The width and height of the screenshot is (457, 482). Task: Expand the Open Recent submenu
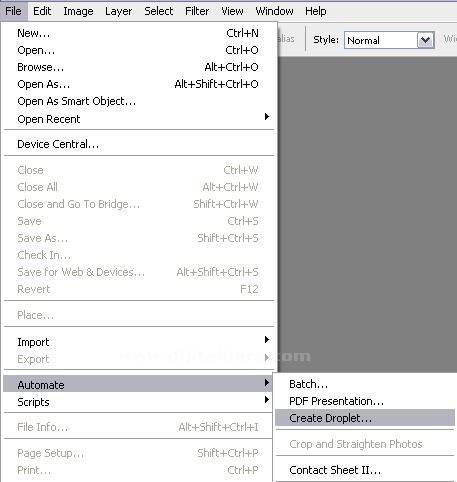[x=139, y=119]
